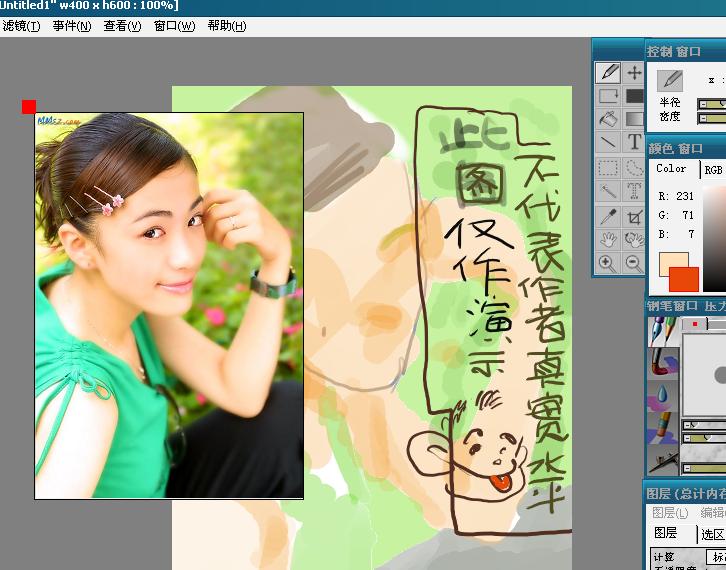
Task: Choose the fountain pen and pencil brush
Action: click(663, 331)
